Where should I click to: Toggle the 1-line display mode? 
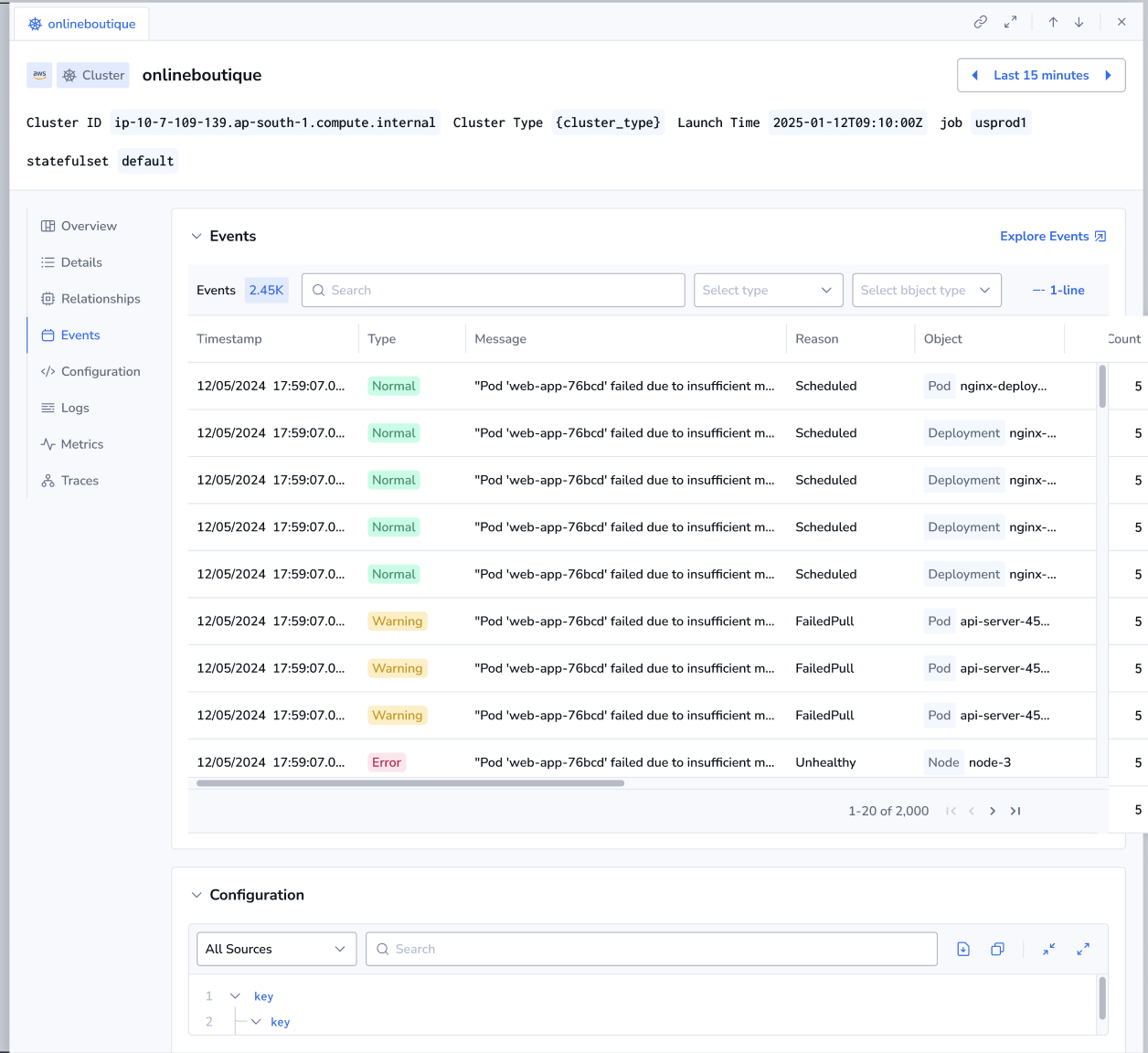tap(1058, 290)
